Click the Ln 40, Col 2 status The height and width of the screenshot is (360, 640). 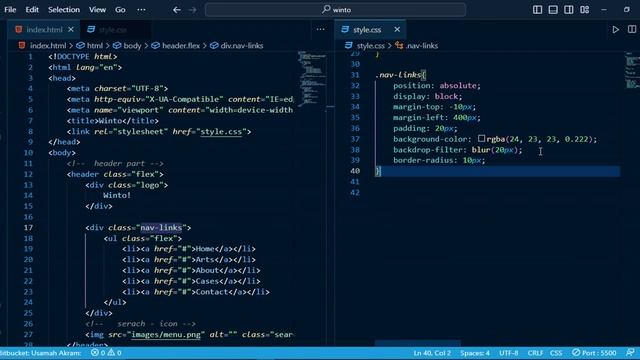click(x=432, y=353)
